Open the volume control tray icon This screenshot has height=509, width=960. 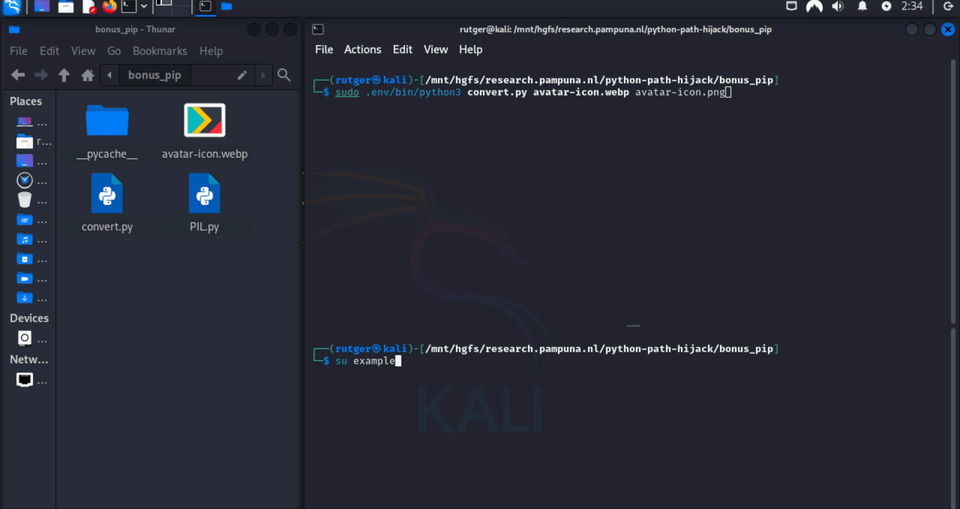click(x=838, y=6)
